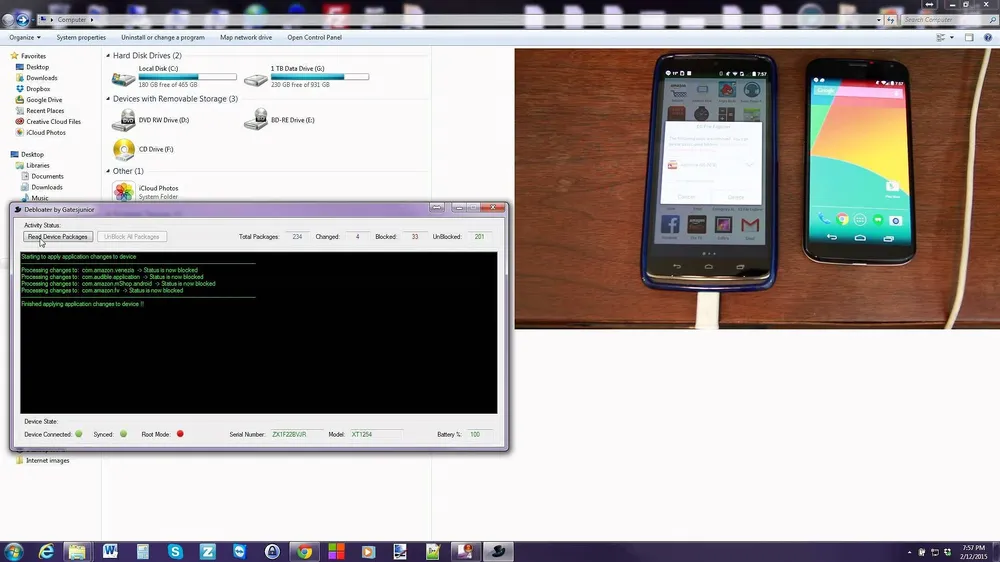1000x562 pixels.
Task: Launch Google Chrome from the taskbar
Action: pos(303,551)
